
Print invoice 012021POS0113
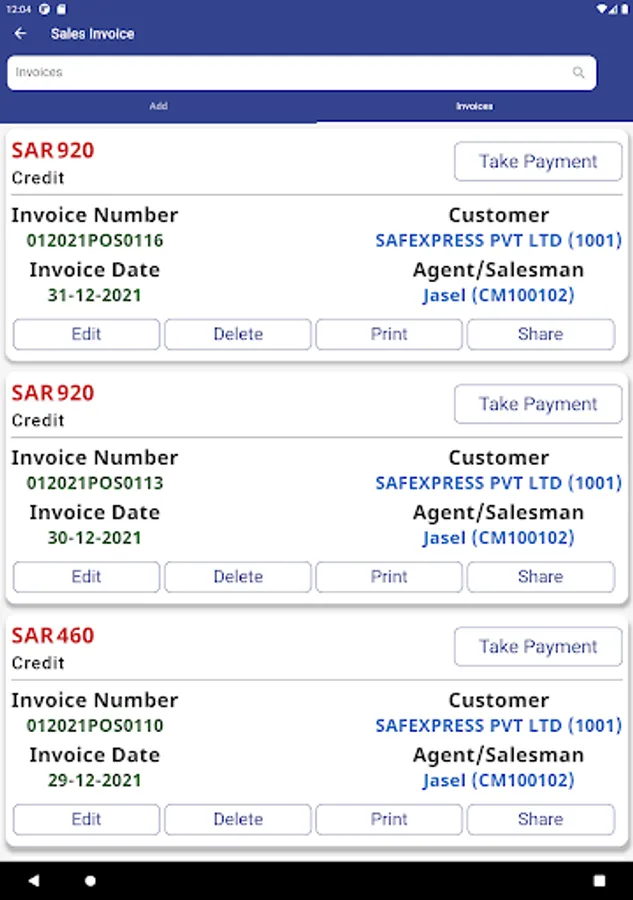pos(389,577)
